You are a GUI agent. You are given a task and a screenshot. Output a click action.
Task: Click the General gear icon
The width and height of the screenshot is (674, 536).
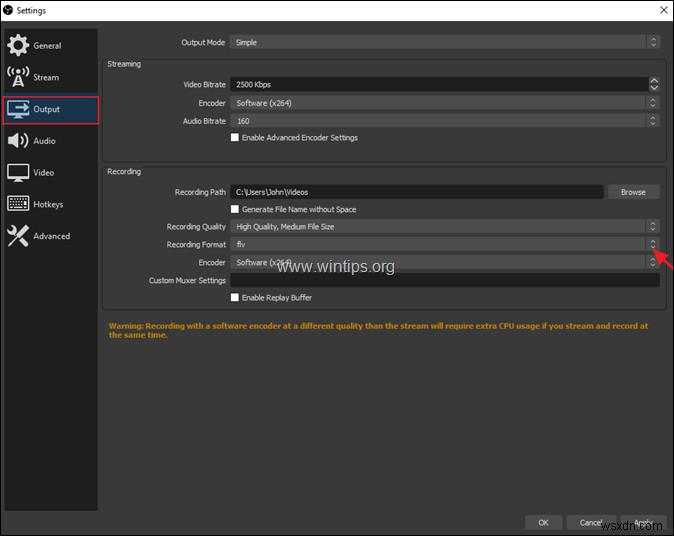18,45
